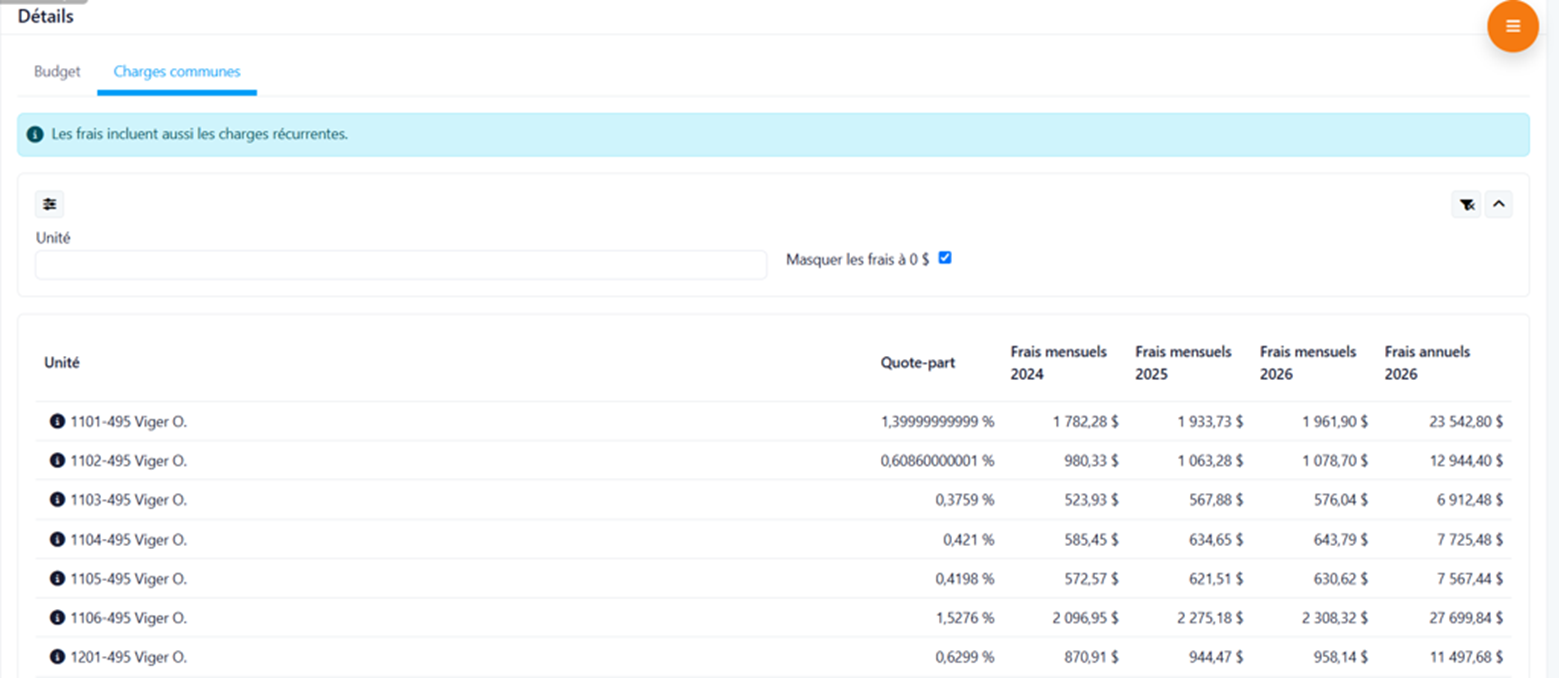Click the 1 933,73 $ cell
The width and height of the screenshot is (1559, 678).
tap(1210, 422)
